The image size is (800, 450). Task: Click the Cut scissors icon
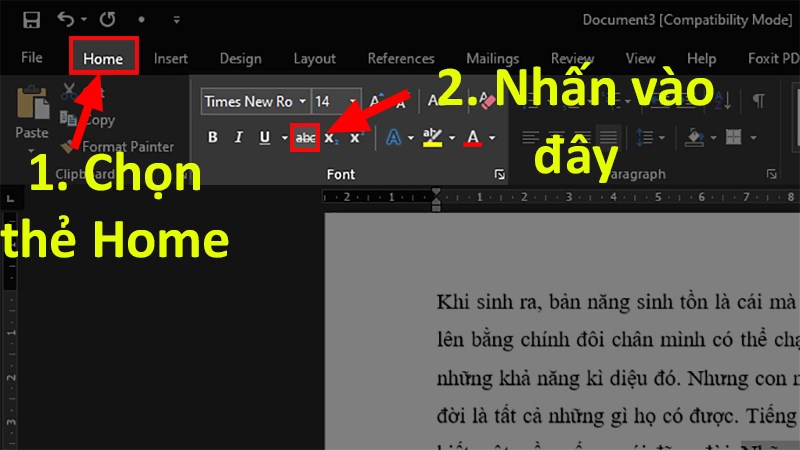(68, 92)
